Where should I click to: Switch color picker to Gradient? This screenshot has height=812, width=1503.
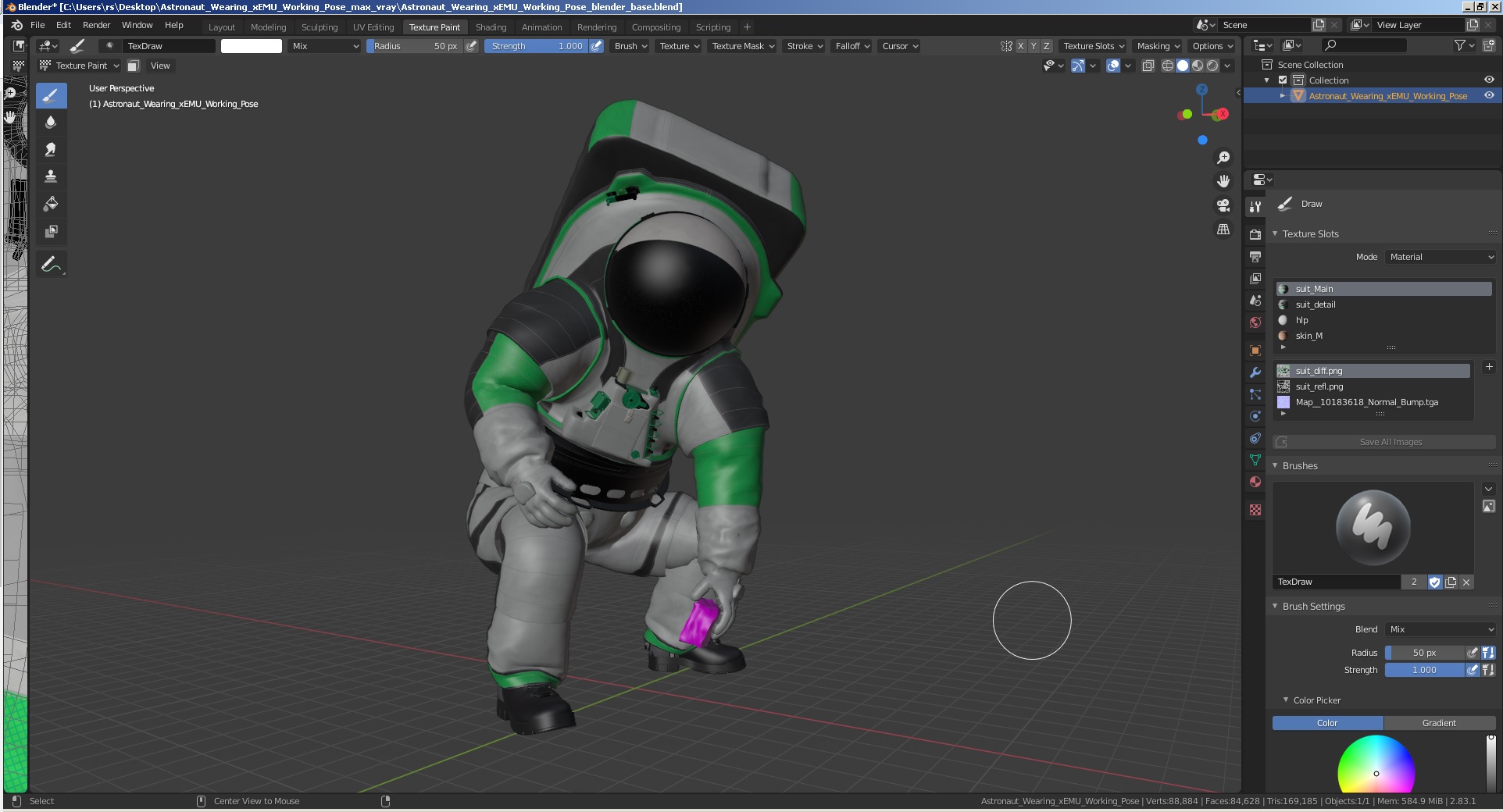1439,723
